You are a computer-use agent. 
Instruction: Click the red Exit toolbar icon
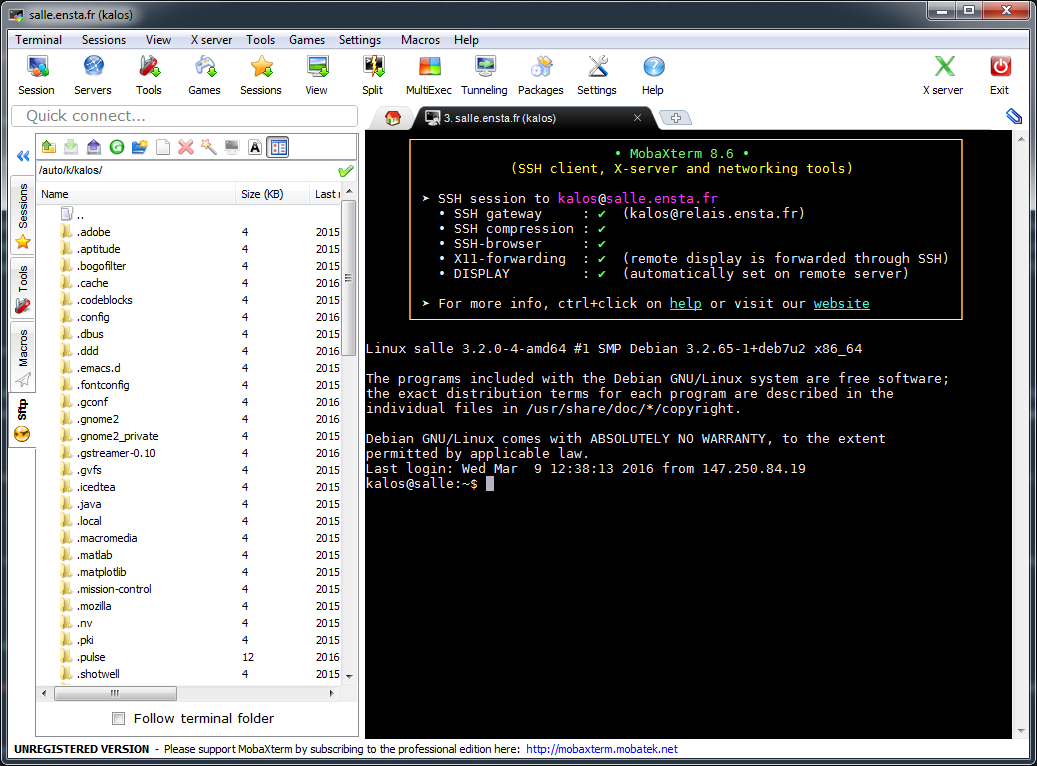(x=999, y=75)
